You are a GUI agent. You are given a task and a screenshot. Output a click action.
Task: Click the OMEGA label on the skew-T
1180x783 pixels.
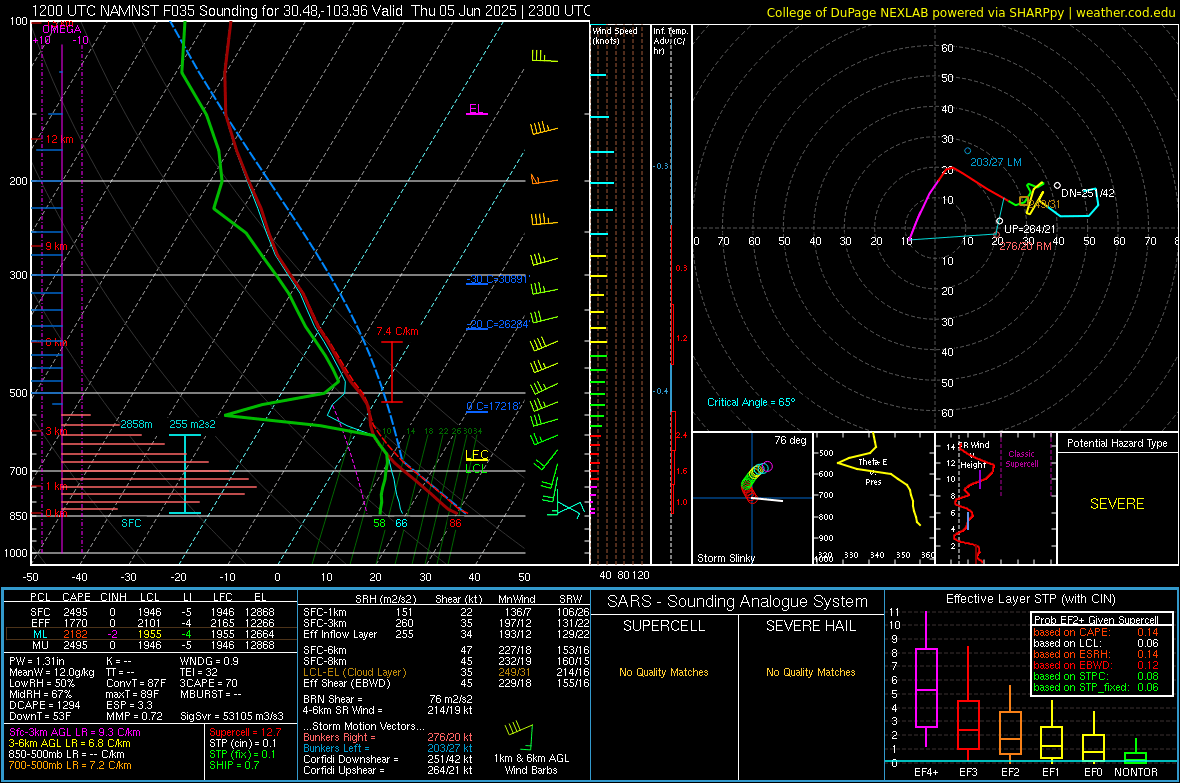pyautogui.click(x=62, y=29)
